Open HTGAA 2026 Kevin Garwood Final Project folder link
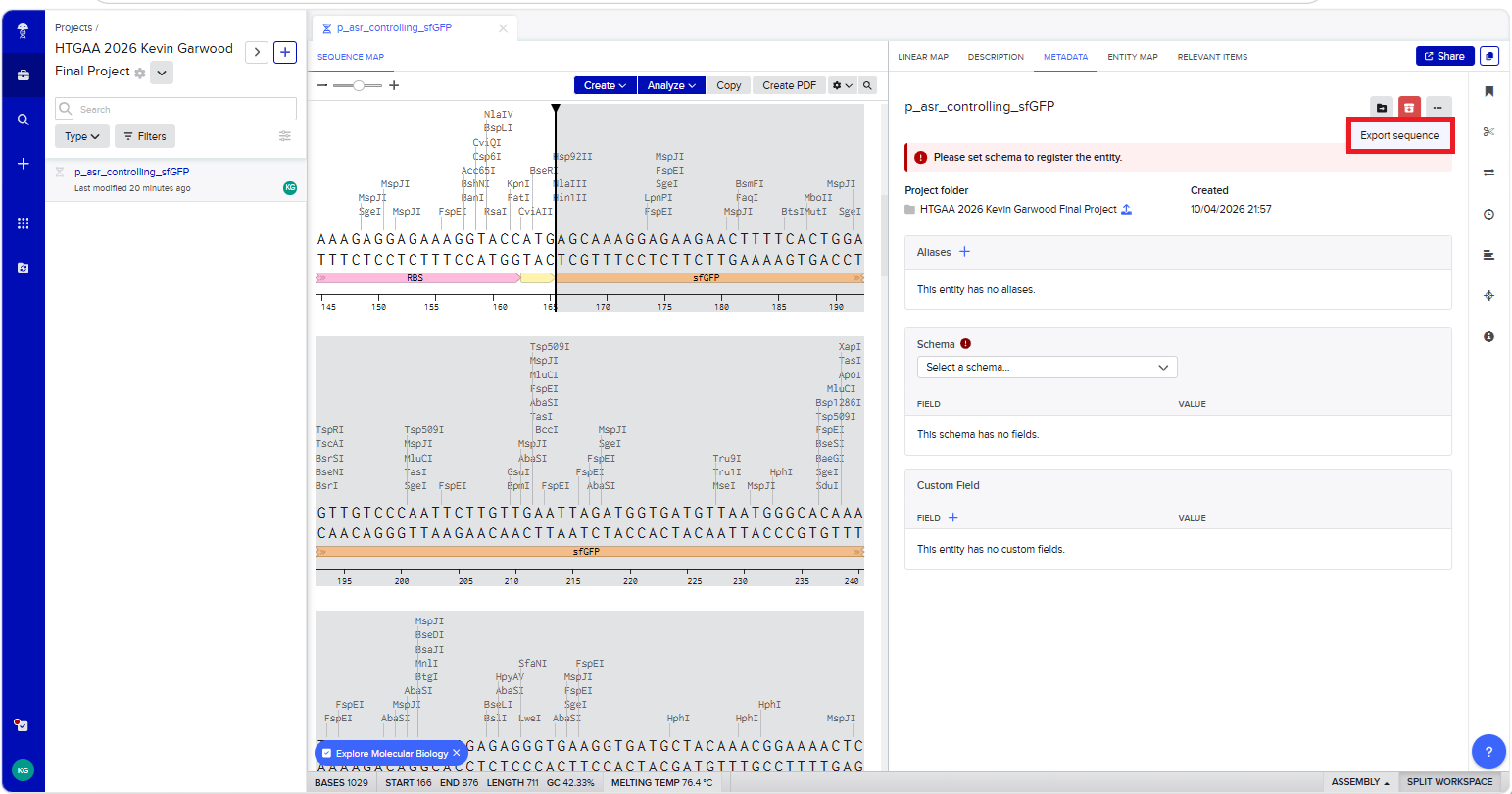This screenshot has width=1512, height=794. [1018, 209]
